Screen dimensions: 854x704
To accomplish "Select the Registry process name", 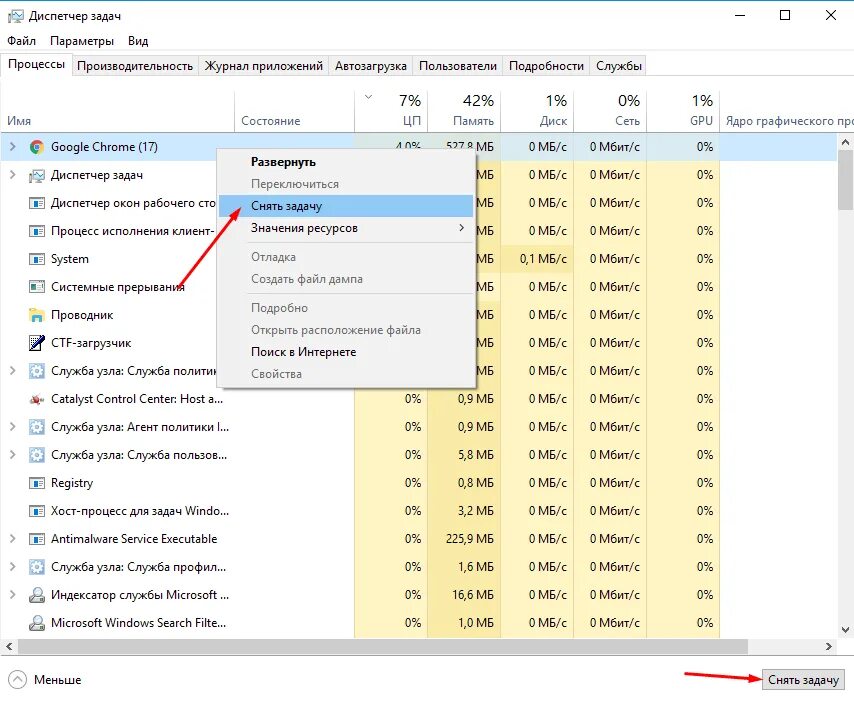I will [x=72, y=483].
